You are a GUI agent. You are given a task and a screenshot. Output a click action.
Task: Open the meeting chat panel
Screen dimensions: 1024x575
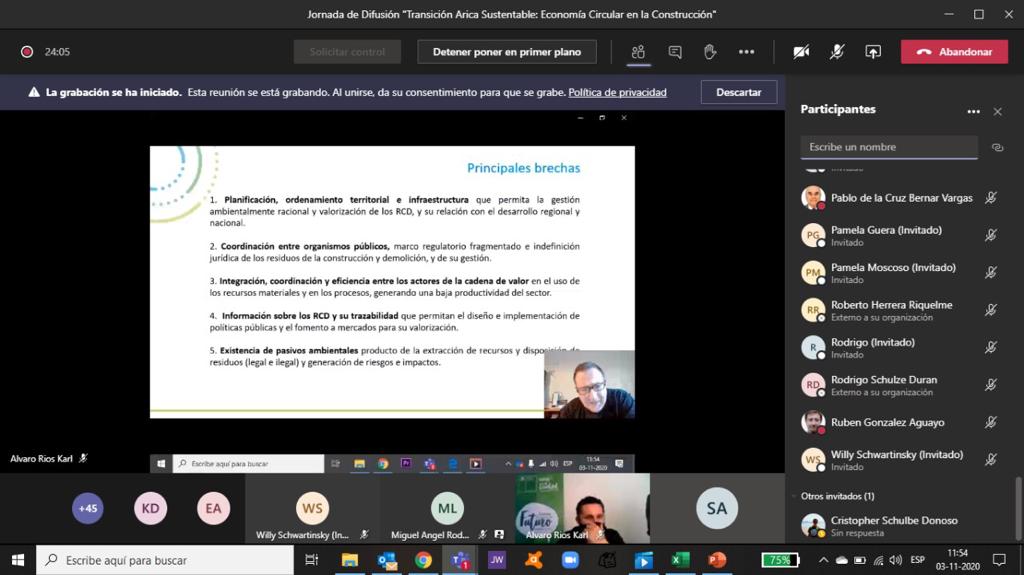click(x=675, y=52)
